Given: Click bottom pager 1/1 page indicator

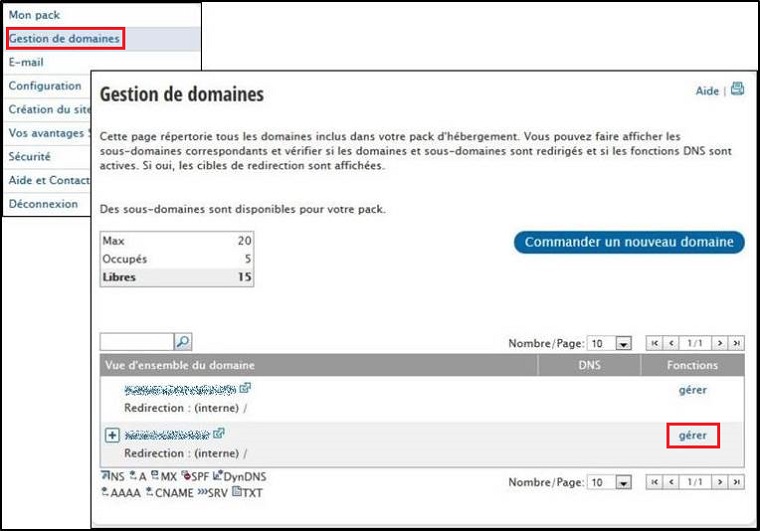Looking at the screenshot, I should click(x=695, y=482).
